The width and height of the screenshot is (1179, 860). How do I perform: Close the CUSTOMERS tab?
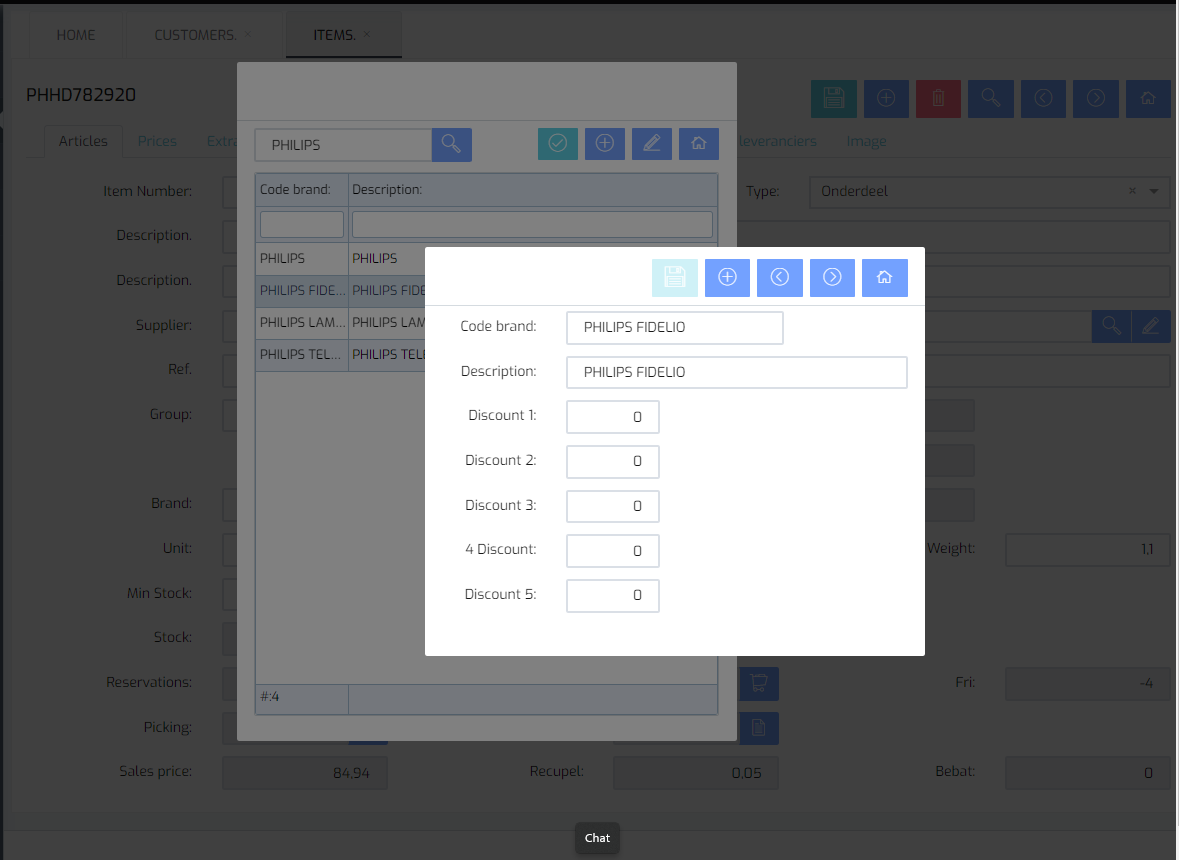(247, 35)
